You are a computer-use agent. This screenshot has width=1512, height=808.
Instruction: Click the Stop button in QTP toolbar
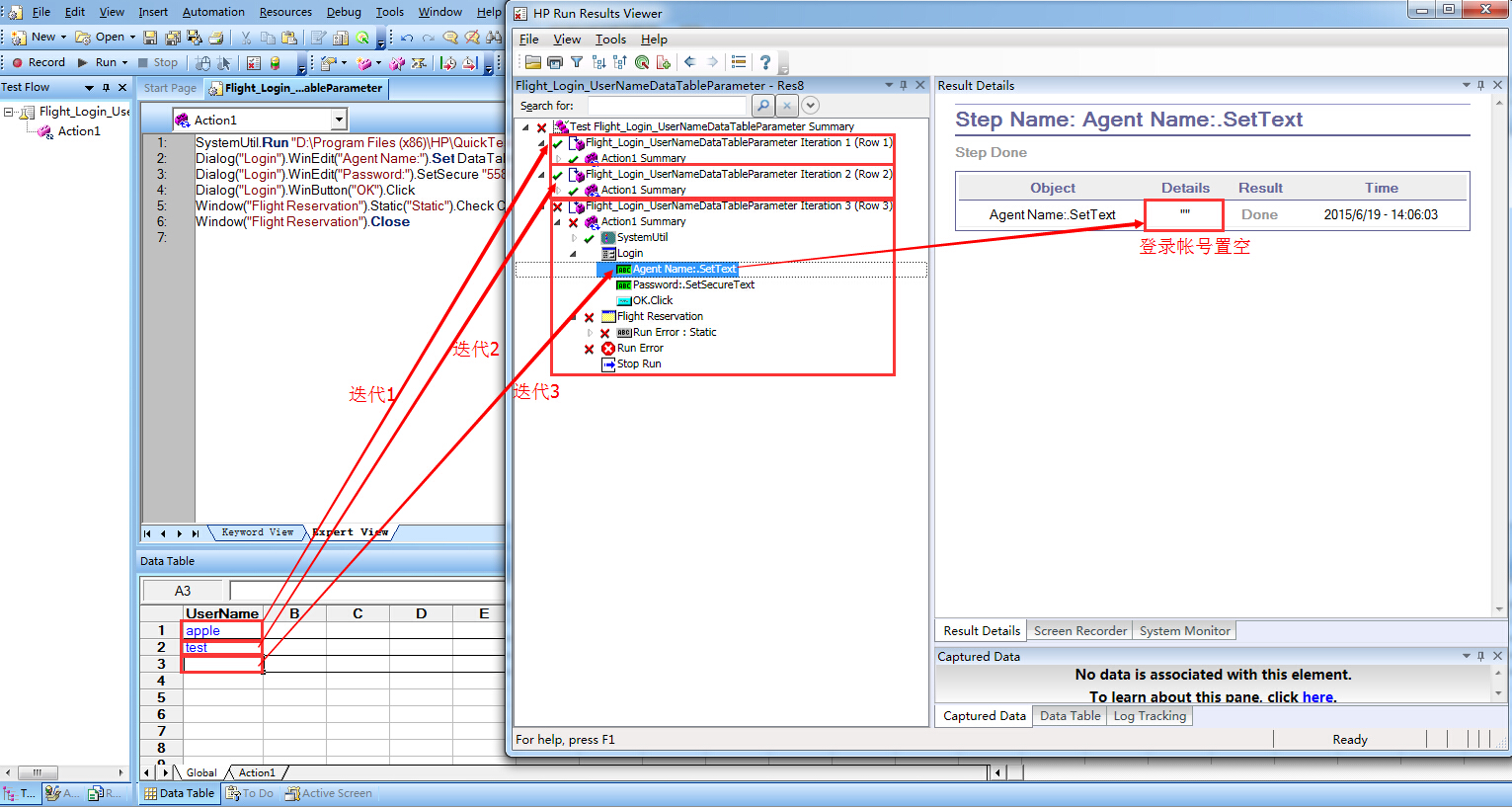(158, 62)
